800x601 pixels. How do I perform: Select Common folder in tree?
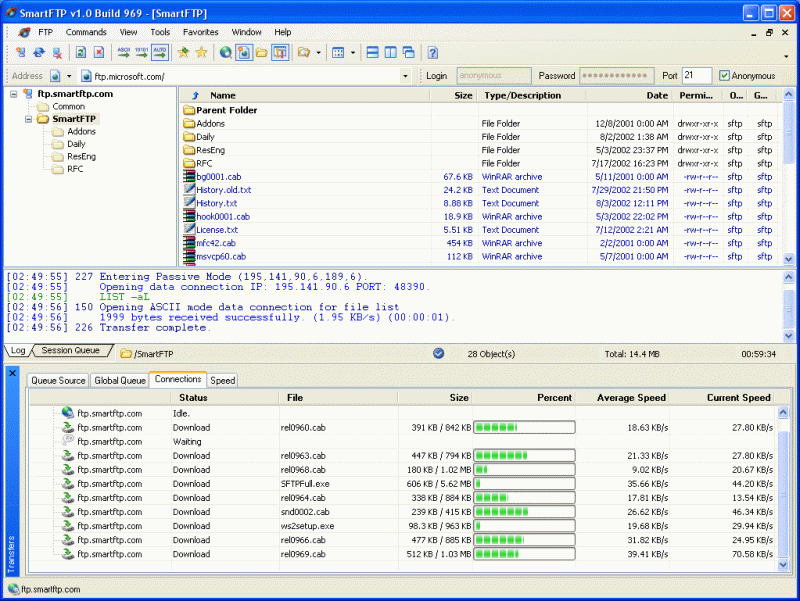(x=68, y=106)
